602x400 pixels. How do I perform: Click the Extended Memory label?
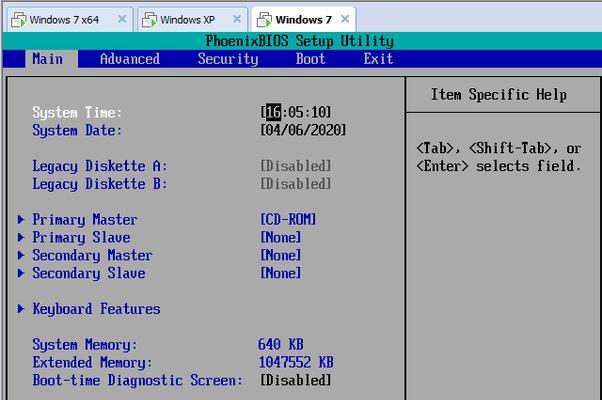click(92, 362)
